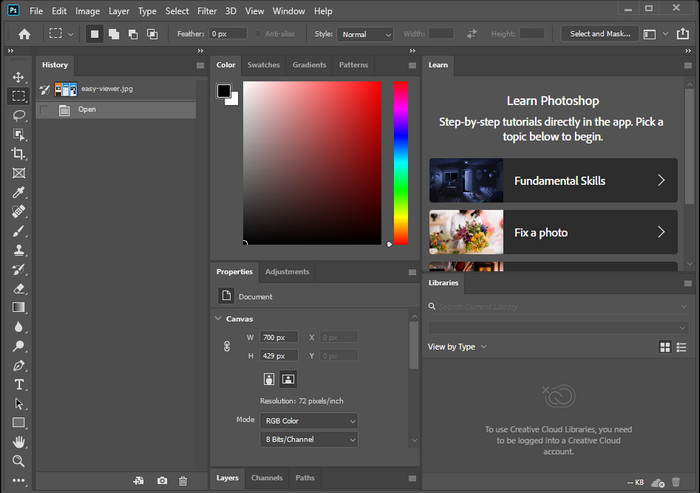The height and width of the screenshot is (493, 700).
Task: Open the Layer menu
Action: pyautogui.click(x=119, y=11)
